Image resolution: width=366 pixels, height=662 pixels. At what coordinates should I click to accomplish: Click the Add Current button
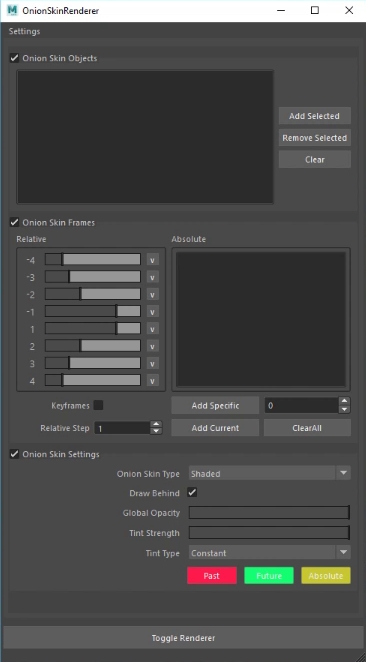coord(215,428)
